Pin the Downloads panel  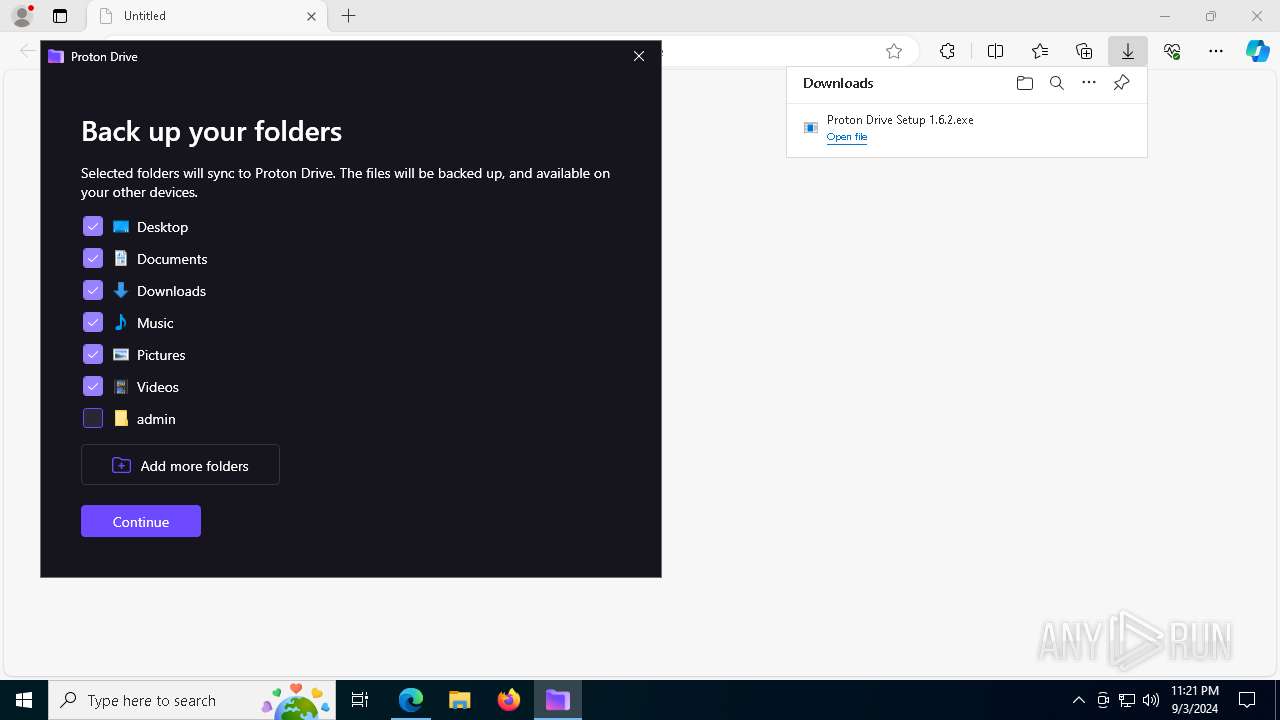point(1122,83)
